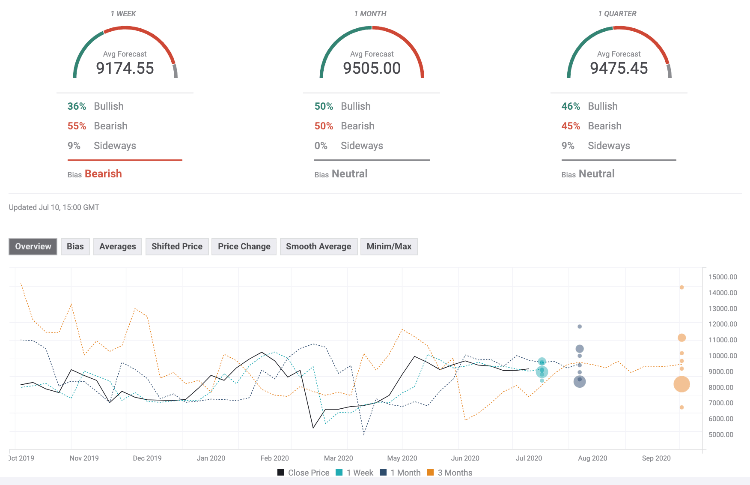Toggle the 1 Month legend entry
Image resolution: width=750 pixels, height=485 pixels.
[400, 472]
